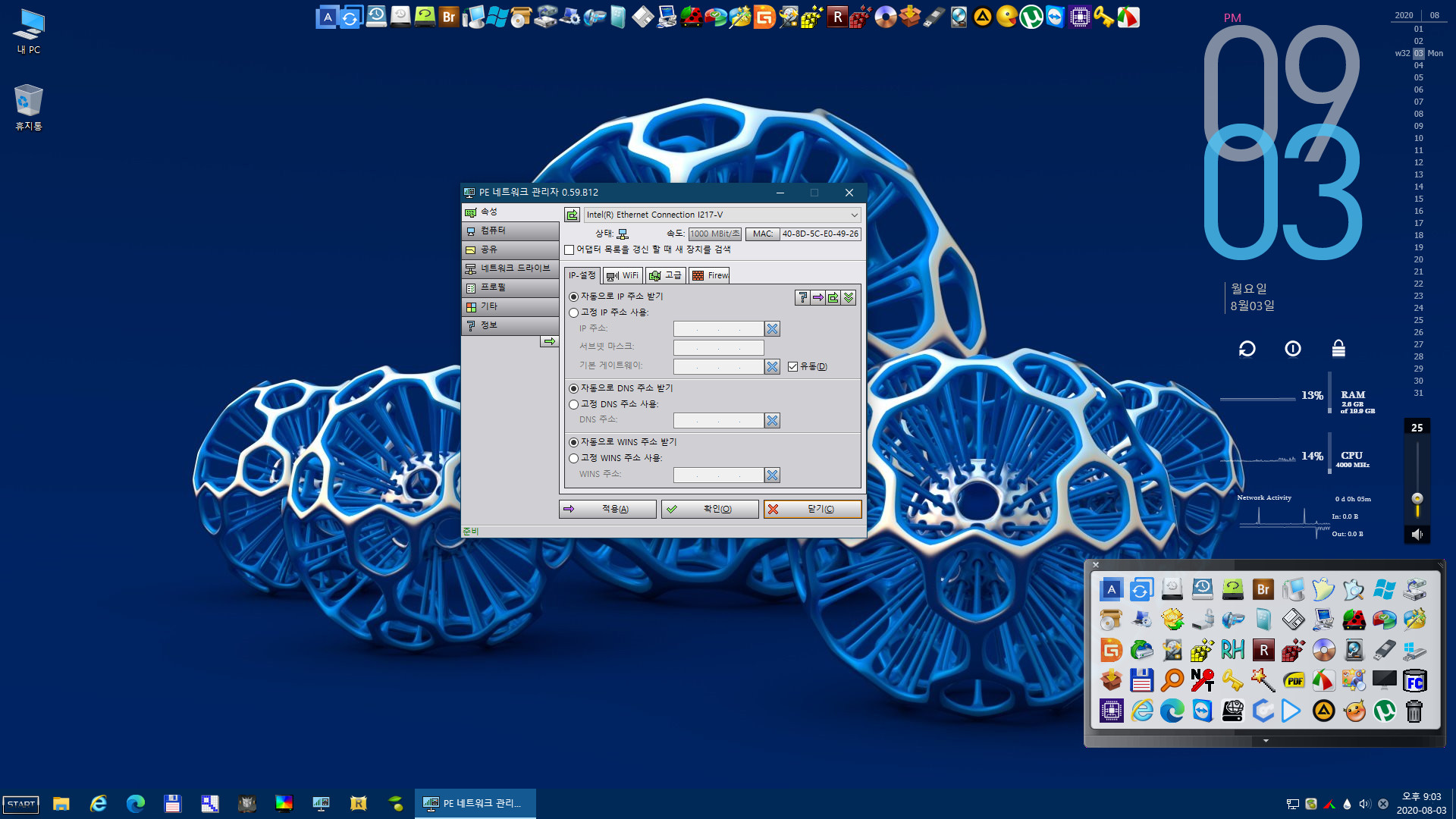
Task: Open the 프로필 sidebar section
Action: (510, 288)
